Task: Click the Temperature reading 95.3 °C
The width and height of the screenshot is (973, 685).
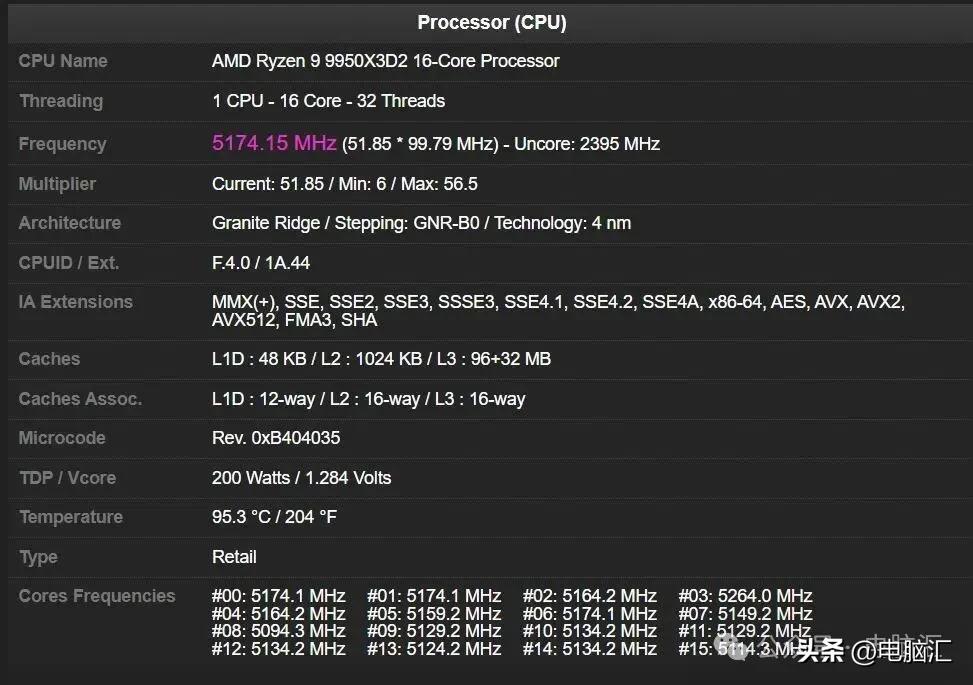Action: [x=240, y=517]
